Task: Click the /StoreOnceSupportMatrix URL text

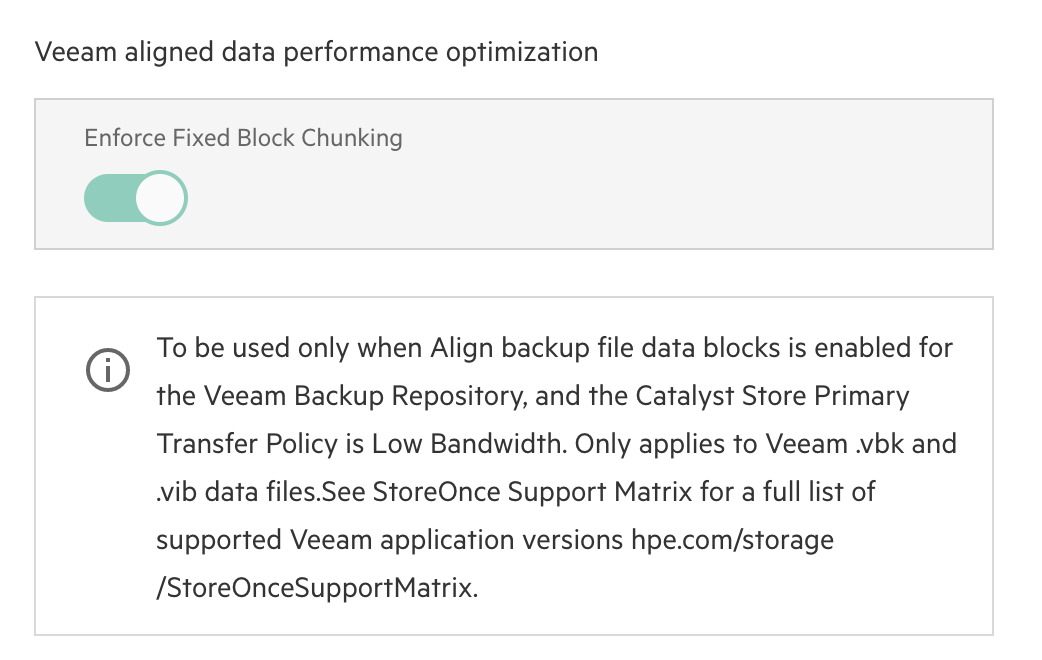Action: [317, 588]
